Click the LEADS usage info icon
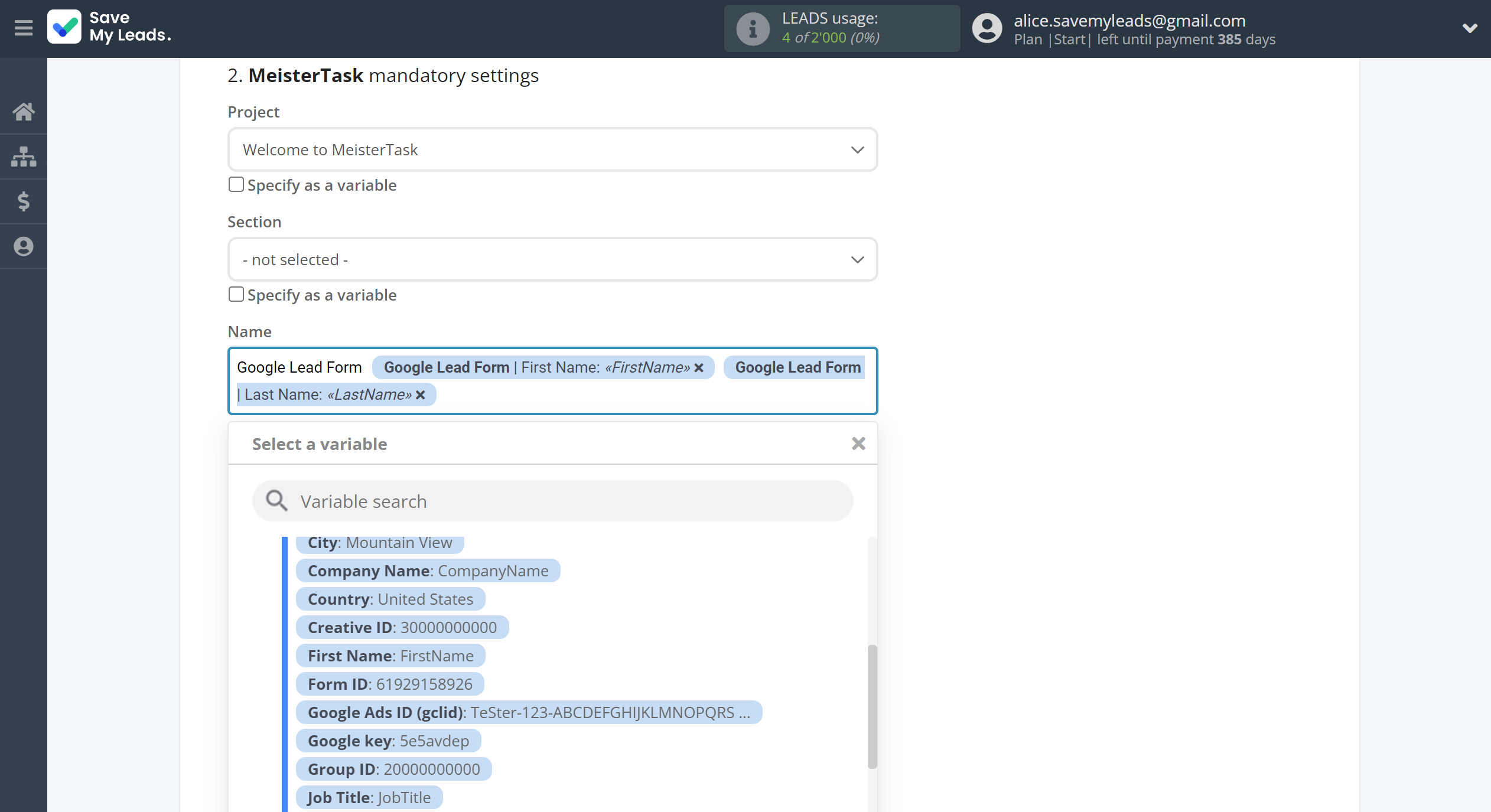 click(x=753, y=28)
